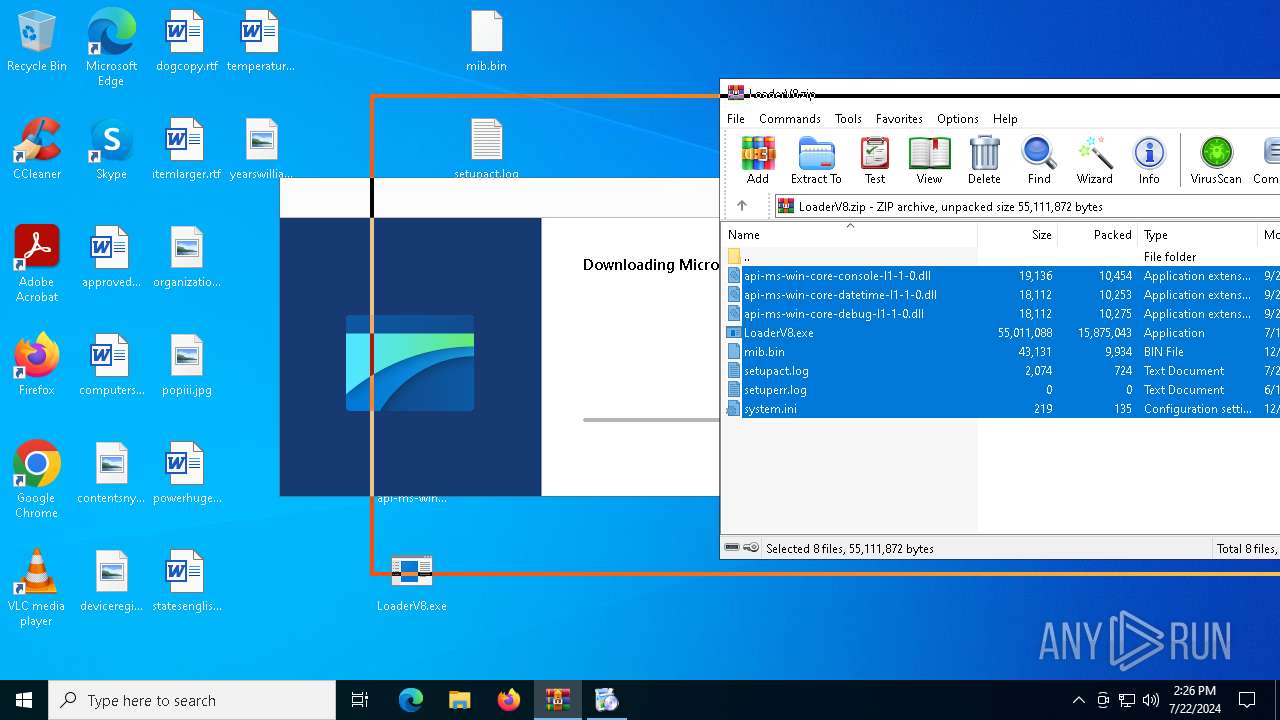Image resolution: width=1280 pixels, height=720 pixels.
Task: Click the Find toolbar icon
Action: pyautogui.click(x=1039, y=161)
